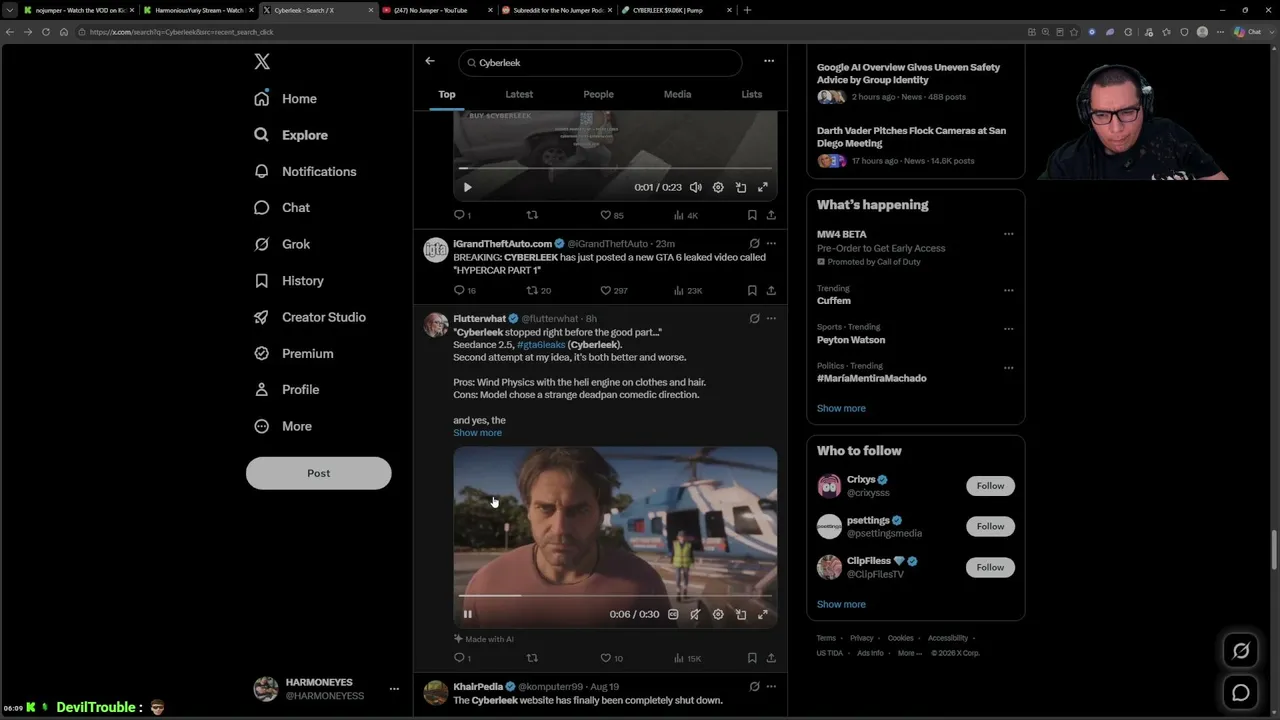
Task: Open settings gear on the 0:30 video
Action: pyautogui.click(x=718, y=614)
